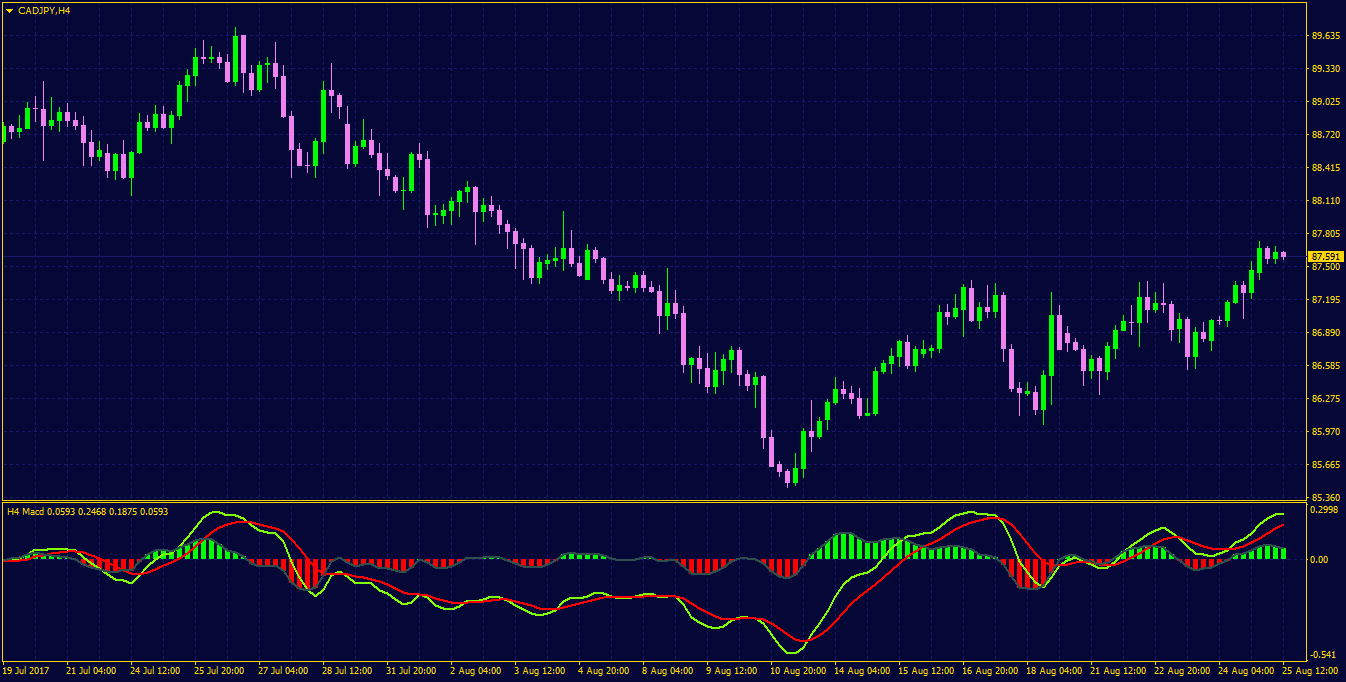Click the 88.720 price level label
Screen dimensions: 1346x682
[x=1325, y=135]
